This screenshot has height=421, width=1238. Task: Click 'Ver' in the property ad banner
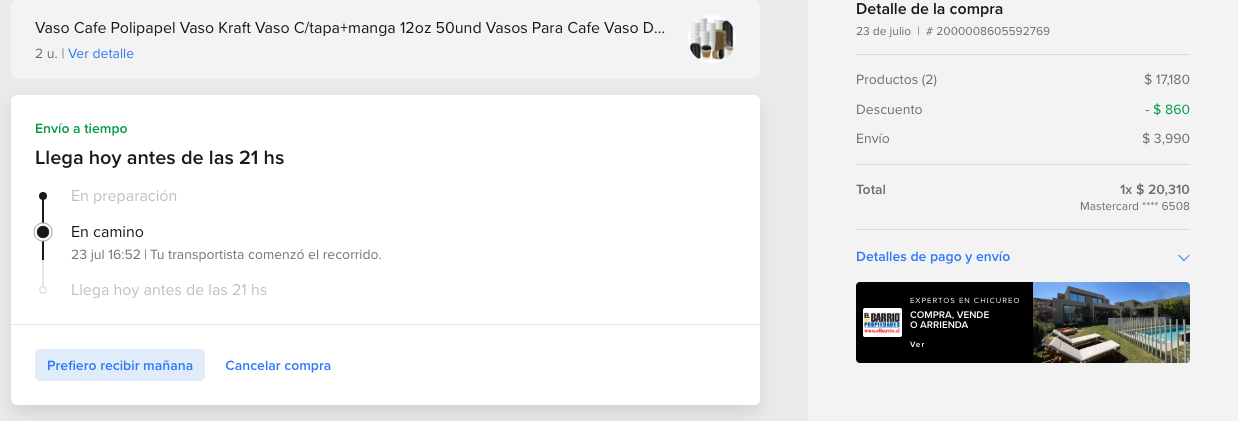[x=917, y=344]
